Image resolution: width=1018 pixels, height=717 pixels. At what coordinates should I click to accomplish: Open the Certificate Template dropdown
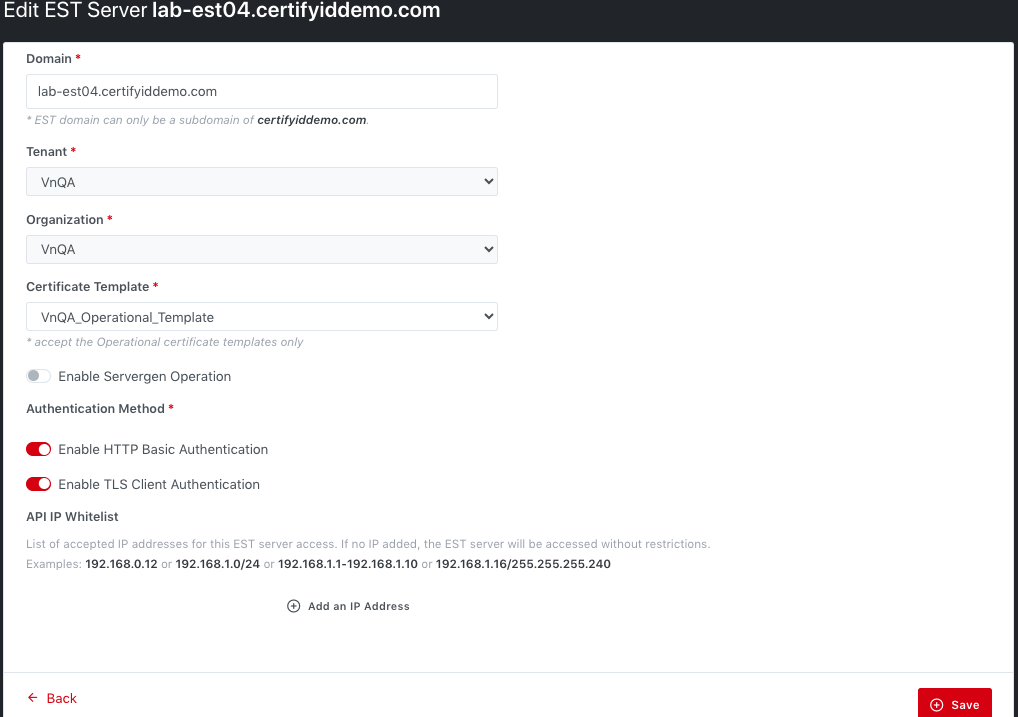point(261,317)
